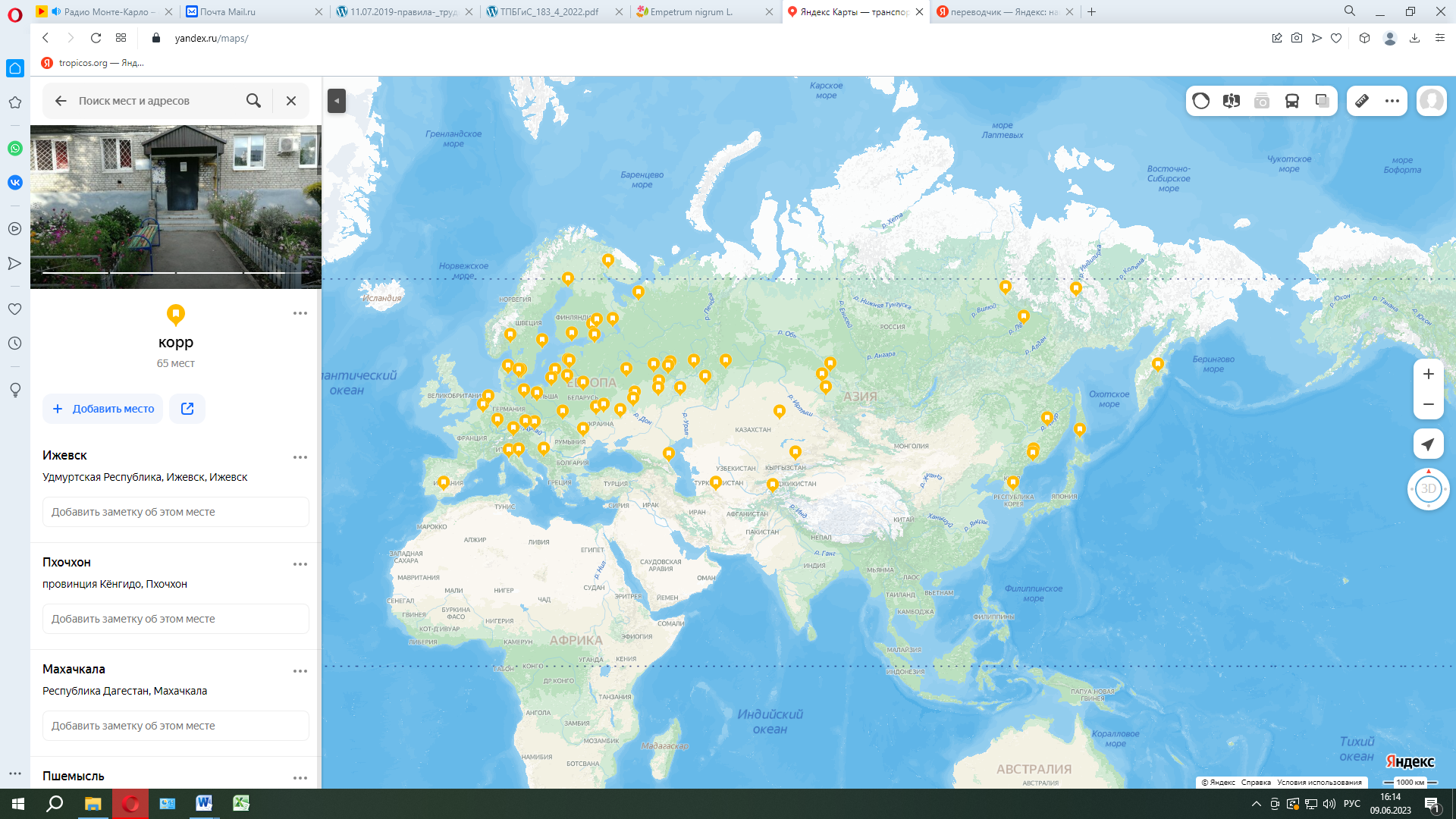The height and width of the screenshot is (819, 1456).
Task: Open options menu for Пхочхон entry
Action: click(x=300, y=564)
